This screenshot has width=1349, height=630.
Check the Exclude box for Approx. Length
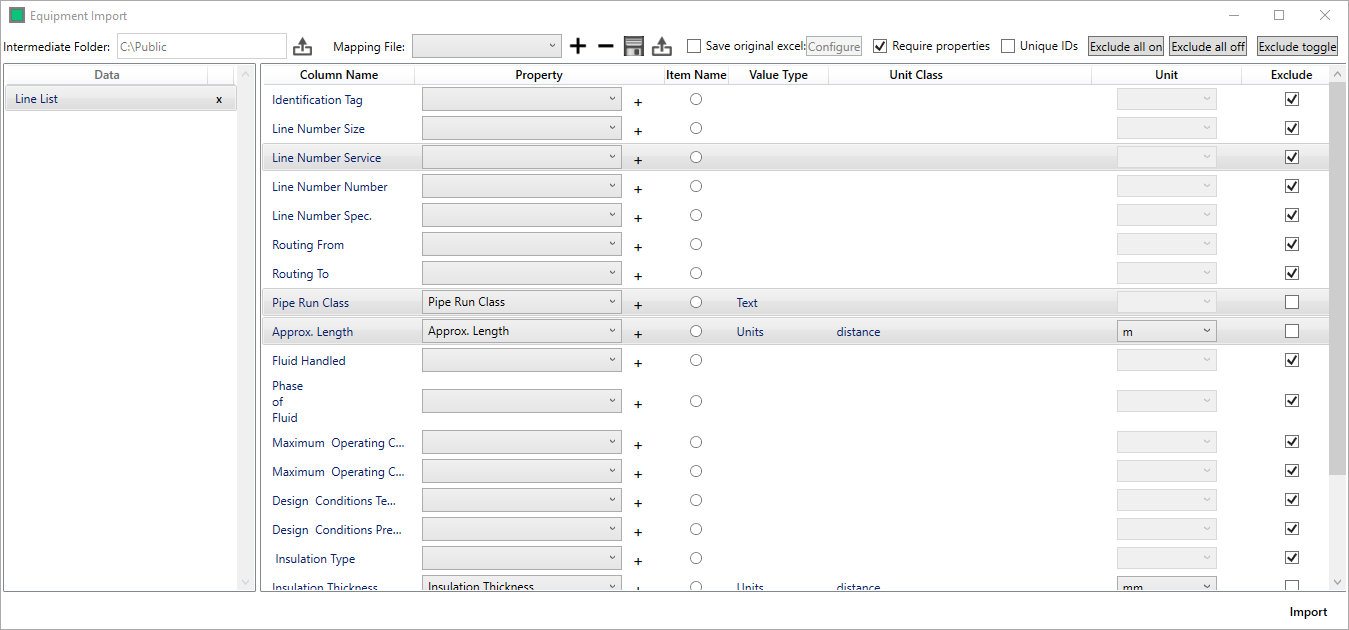(x=1291, y=331)
